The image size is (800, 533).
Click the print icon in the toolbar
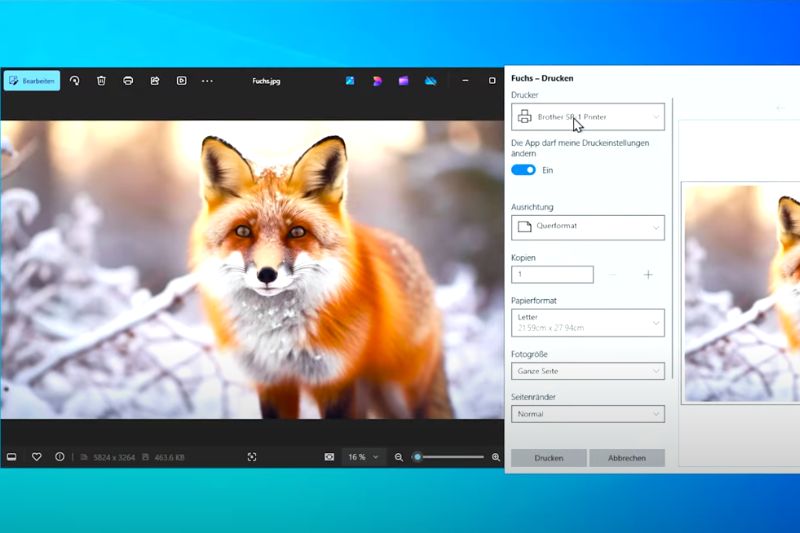click(x=128, y=81)
